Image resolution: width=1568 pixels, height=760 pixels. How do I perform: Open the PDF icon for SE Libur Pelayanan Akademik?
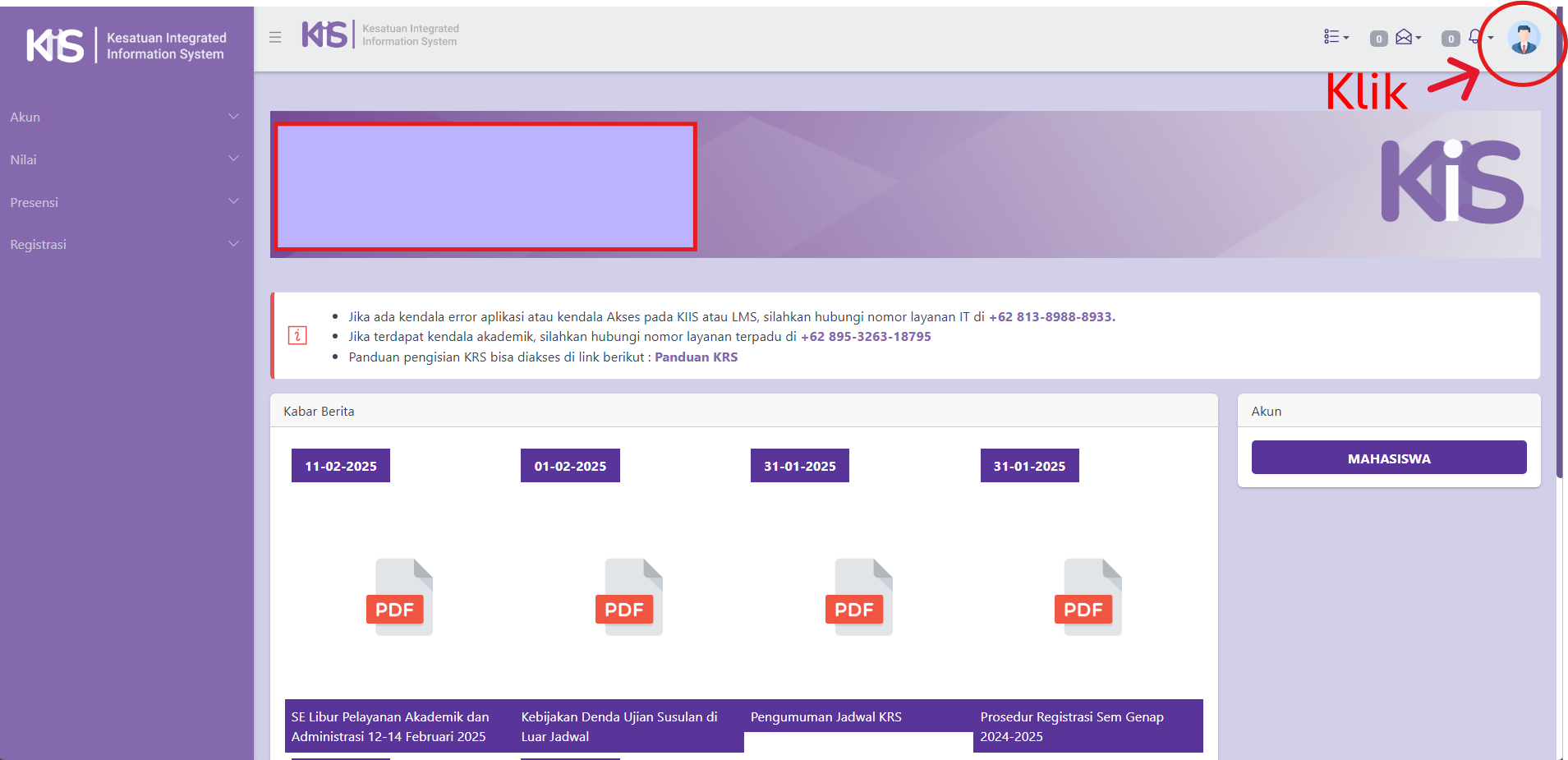[399, 597]
